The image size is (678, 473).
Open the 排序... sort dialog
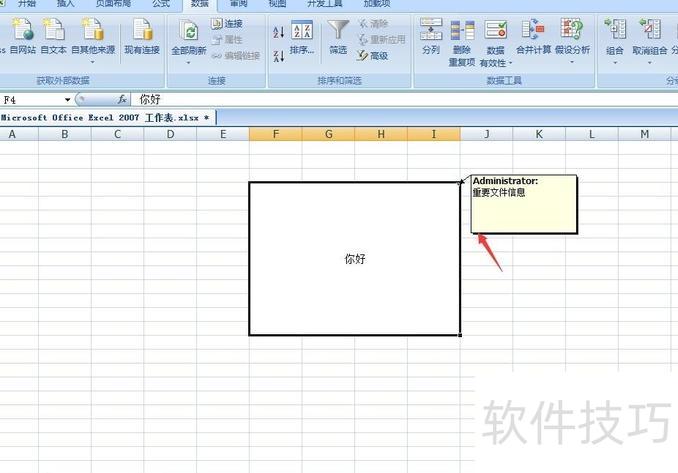[302, 38]
